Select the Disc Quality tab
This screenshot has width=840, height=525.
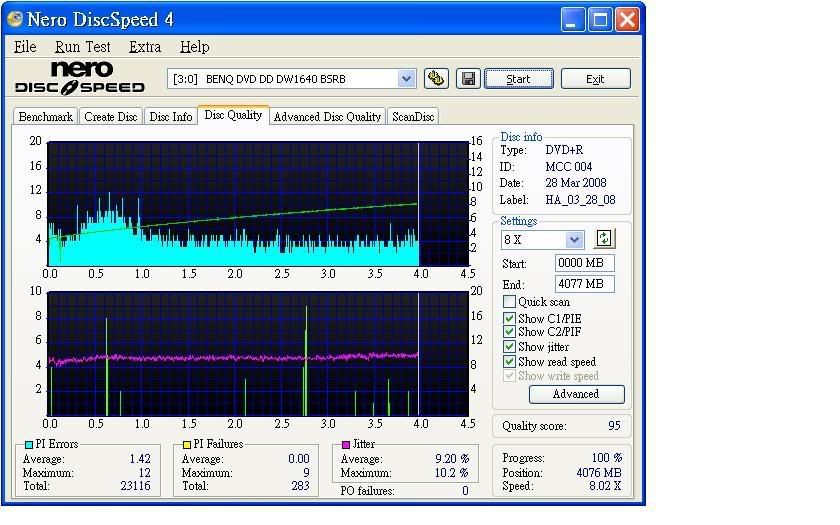[x=233, y=115]
